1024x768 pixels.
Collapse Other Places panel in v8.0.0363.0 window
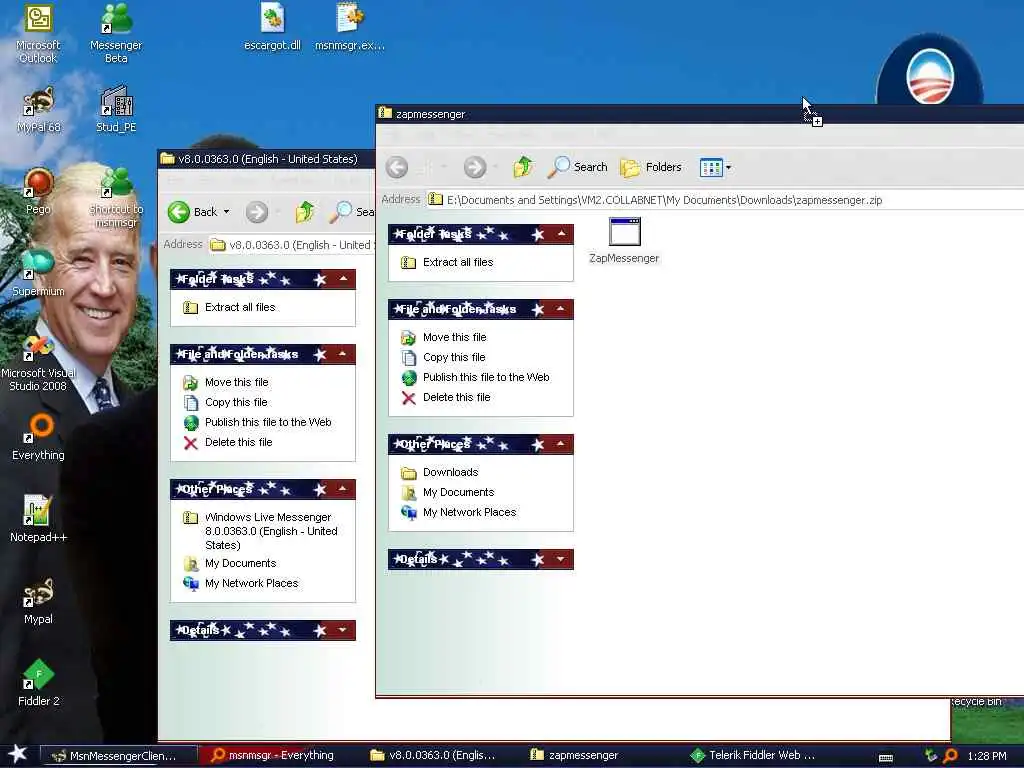[343, 489]
